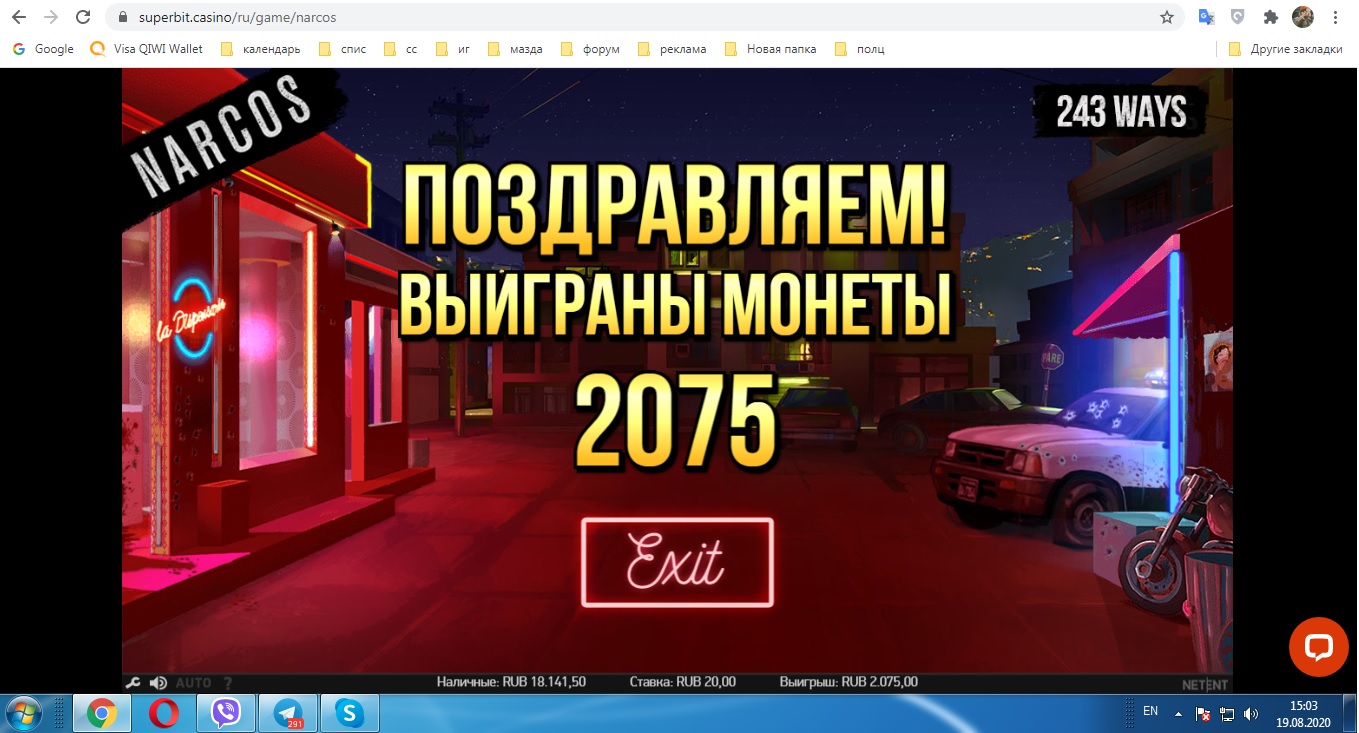
Task: Open the Action Center flag icon
Action: coord(1203,714)
